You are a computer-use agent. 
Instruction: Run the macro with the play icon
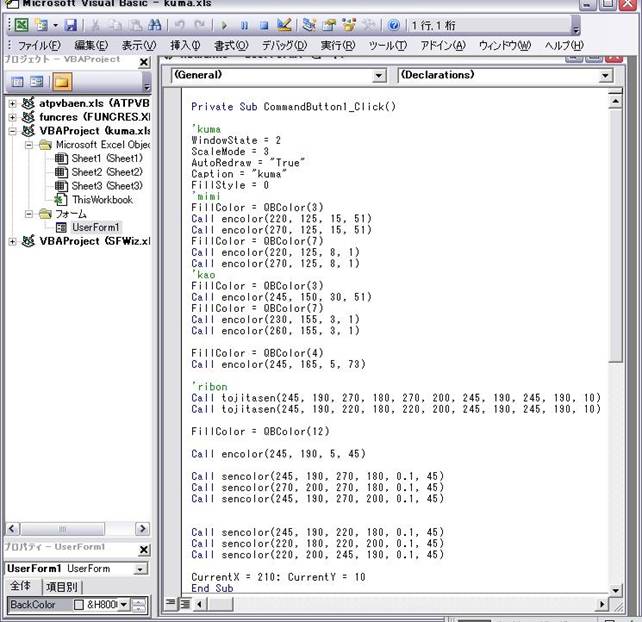[224, 25]
